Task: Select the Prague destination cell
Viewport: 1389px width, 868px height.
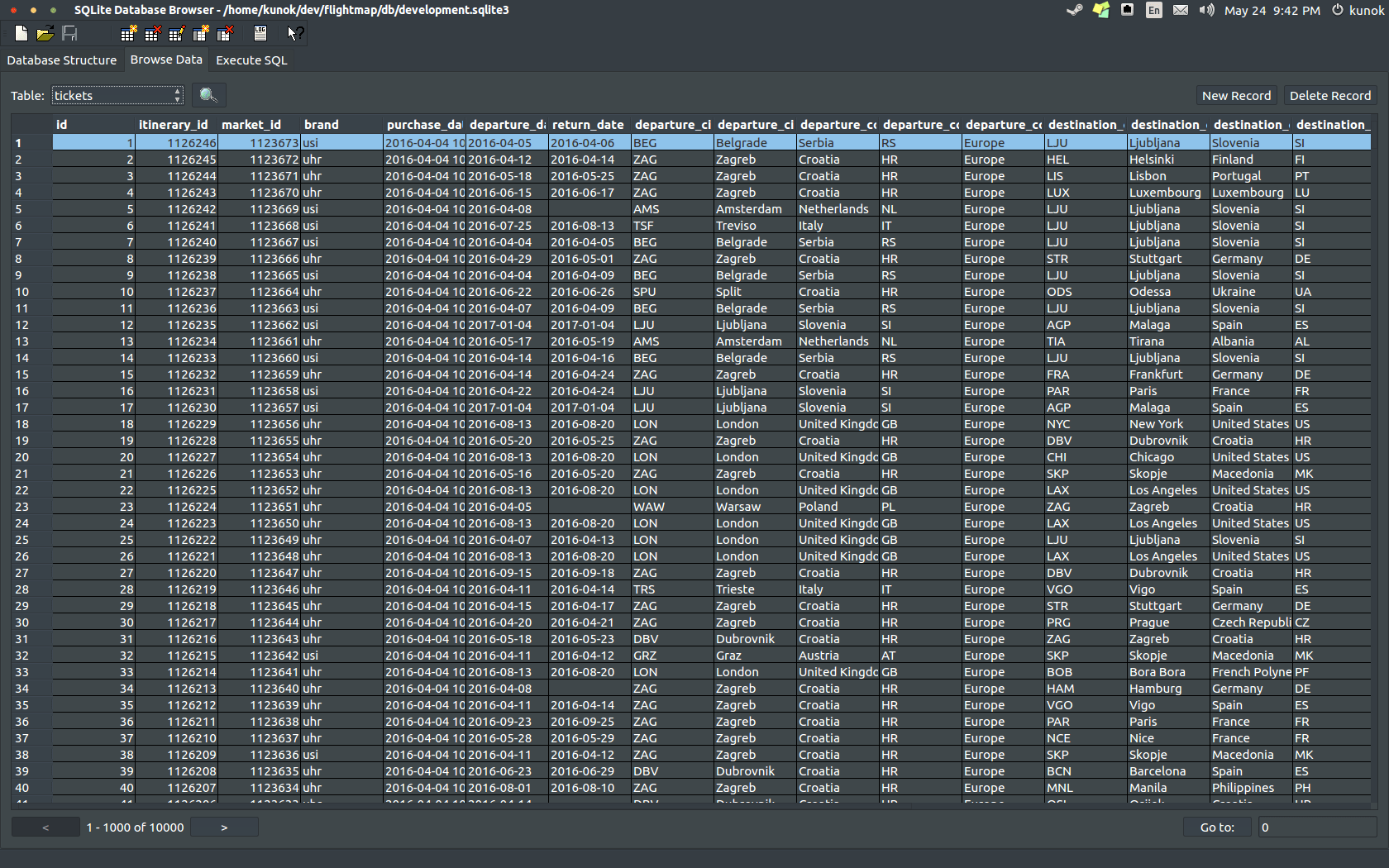Action: pyautogui.click(x=1169, y=622)
